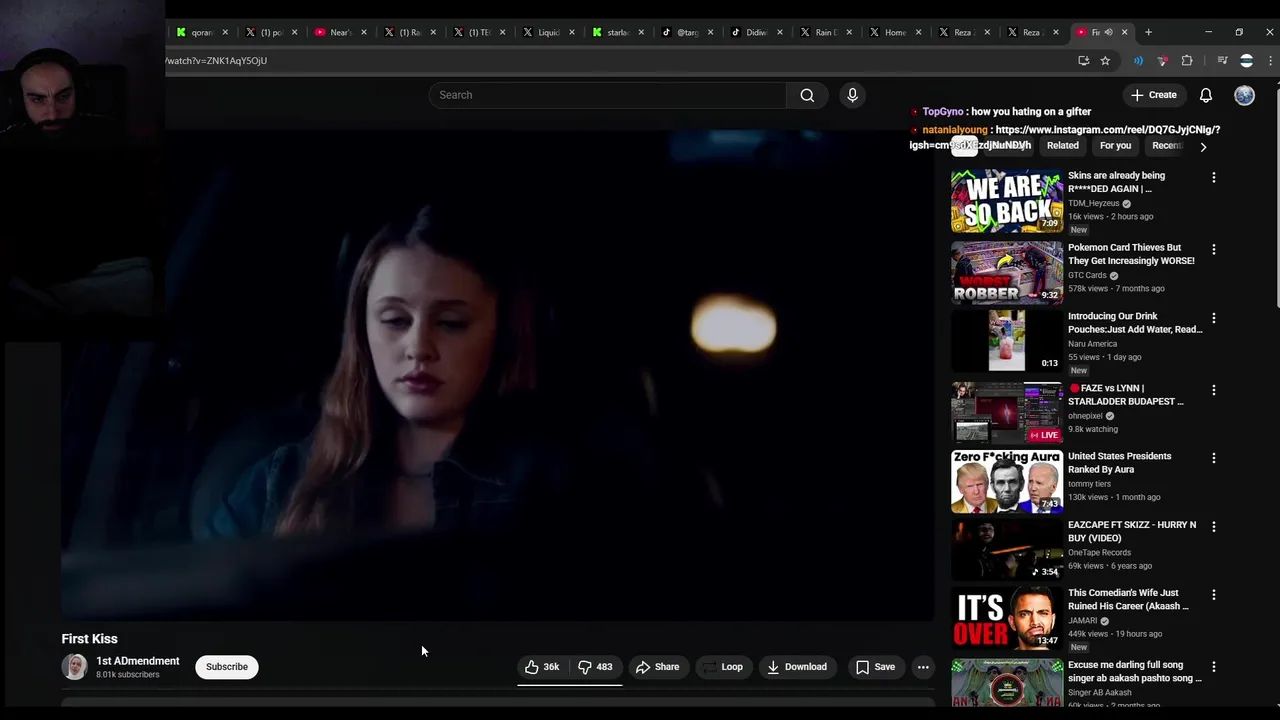Image resolution: width=1280 pixels, height=720 pixels.
Task: Open media control icon in toolbar
Action: coord(1222,61)
